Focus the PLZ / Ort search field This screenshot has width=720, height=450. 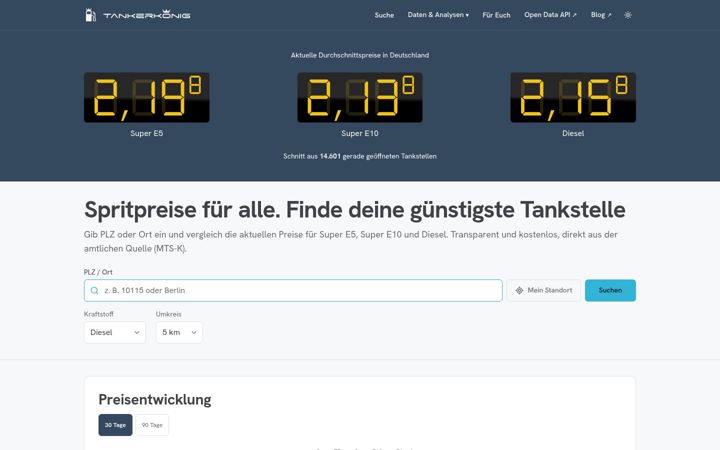[293, 290]
